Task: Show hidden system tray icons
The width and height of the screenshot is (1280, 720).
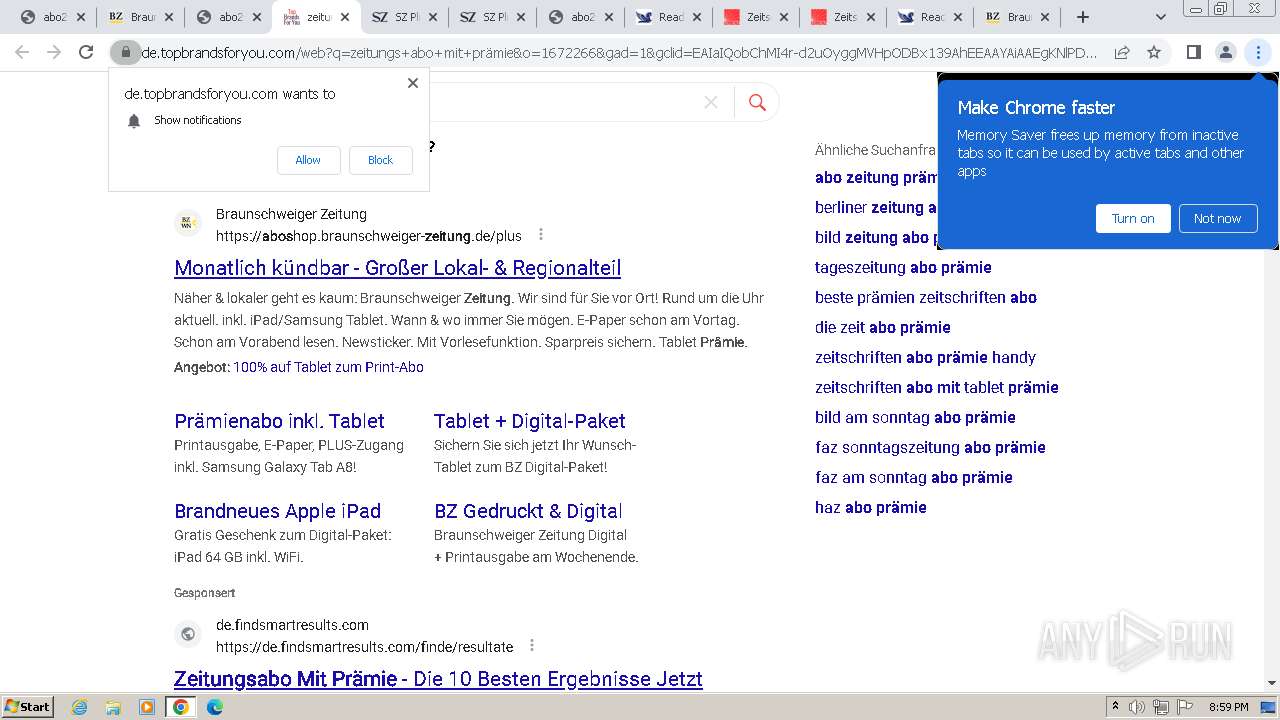Action: (1116, 707)
